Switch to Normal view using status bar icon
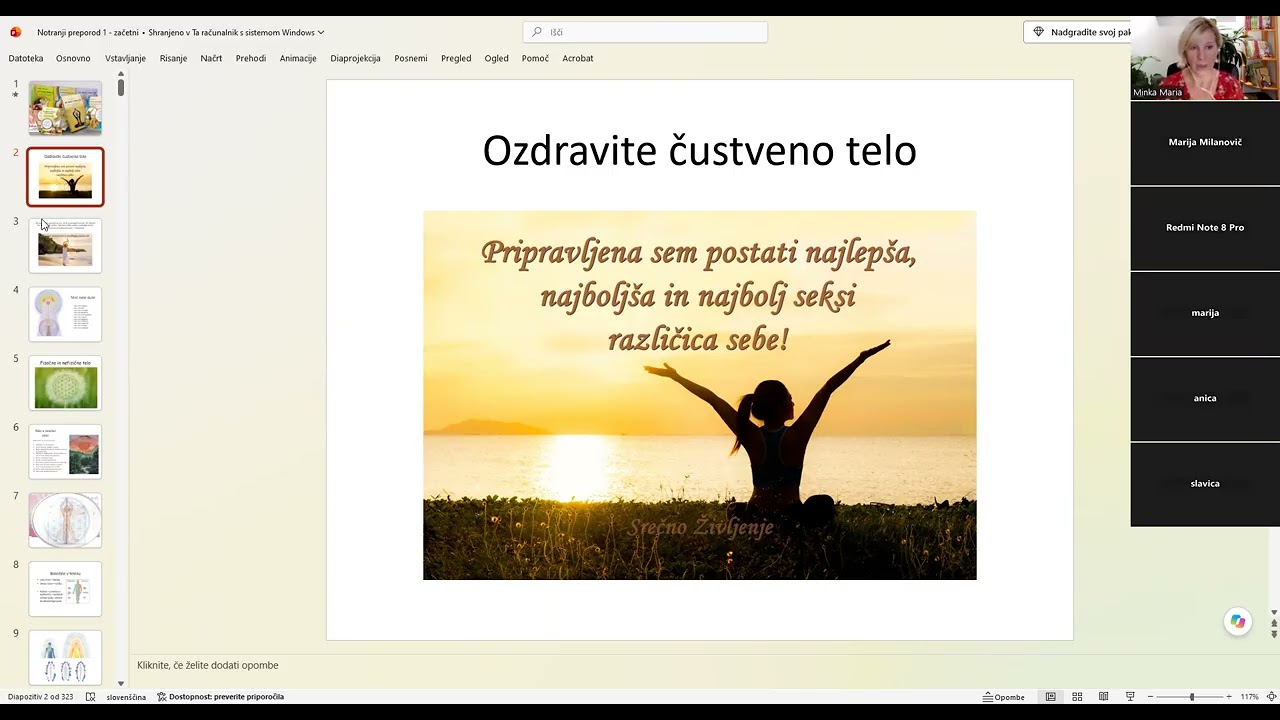 1050,697
